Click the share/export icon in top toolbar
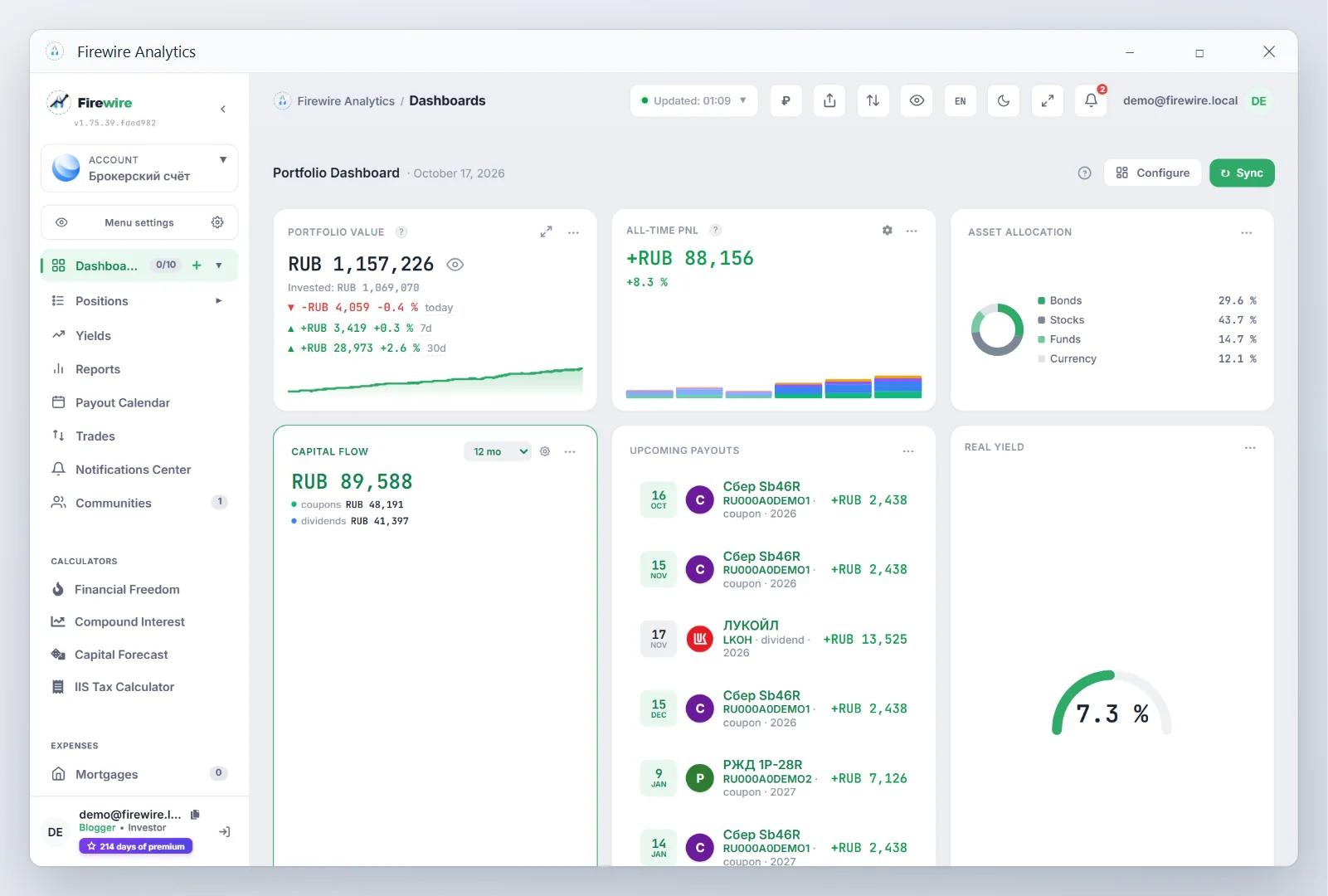Screen dimensions: 1328x896 [x=829, y=100]
